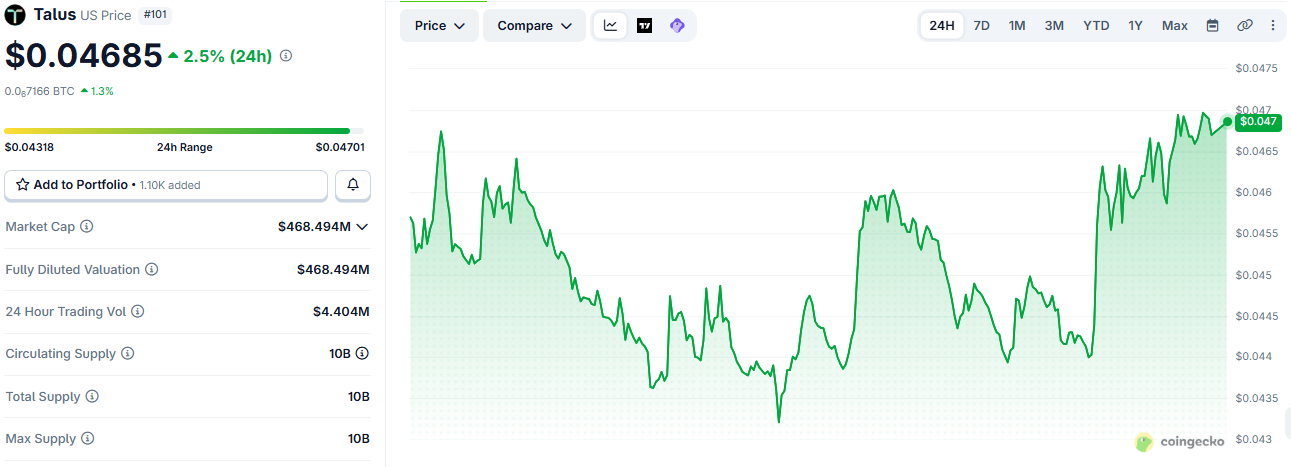
Task: Select the 24H time range
Action: pos(942,25)
